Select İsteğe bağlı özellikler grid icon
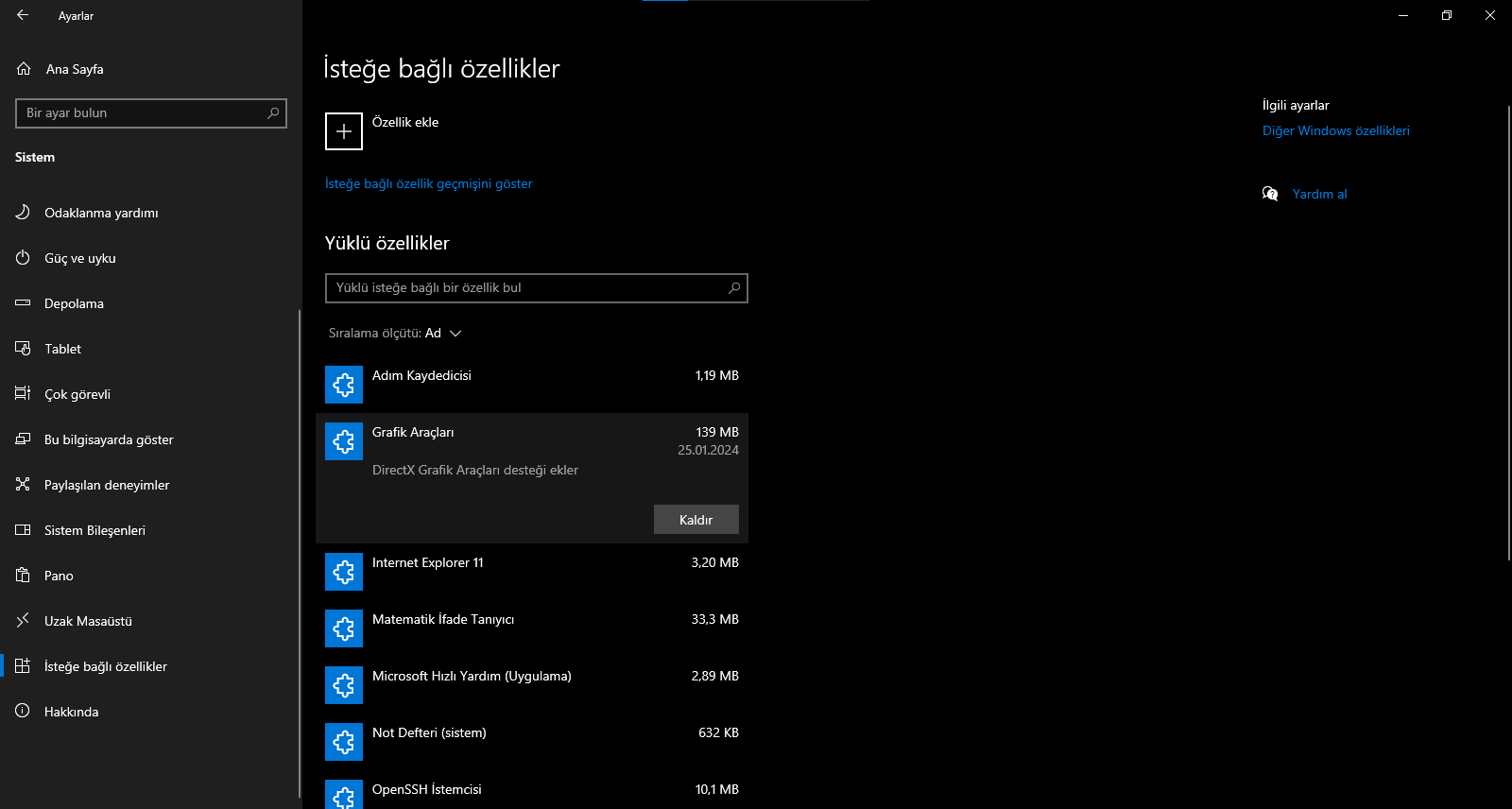The image size is (1512, 809). (23, 665)
